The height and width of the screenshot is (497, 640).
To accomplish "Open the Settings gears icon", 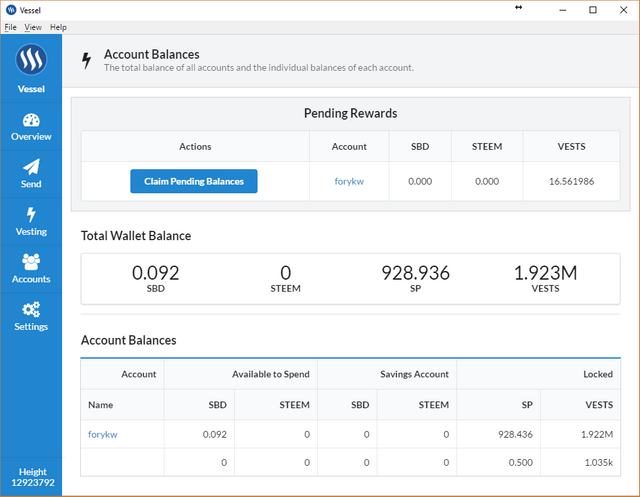I will click(31, 310).
